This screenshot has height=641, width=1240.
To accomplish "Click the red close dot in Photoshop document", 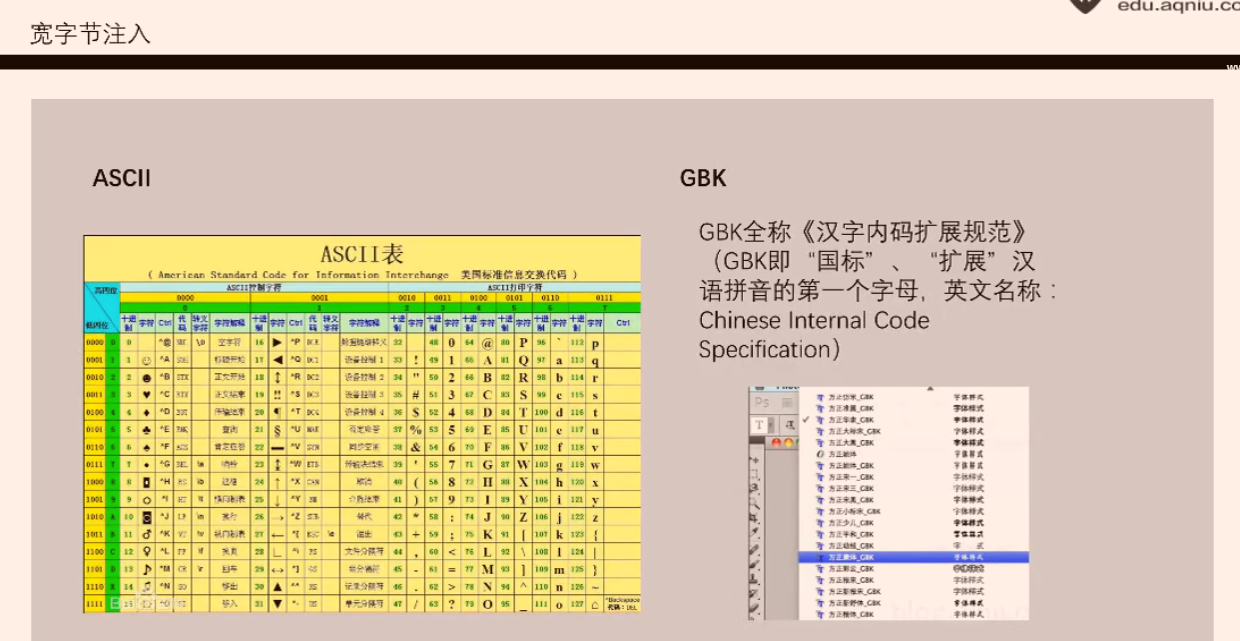I will click(x=776, y=443).
